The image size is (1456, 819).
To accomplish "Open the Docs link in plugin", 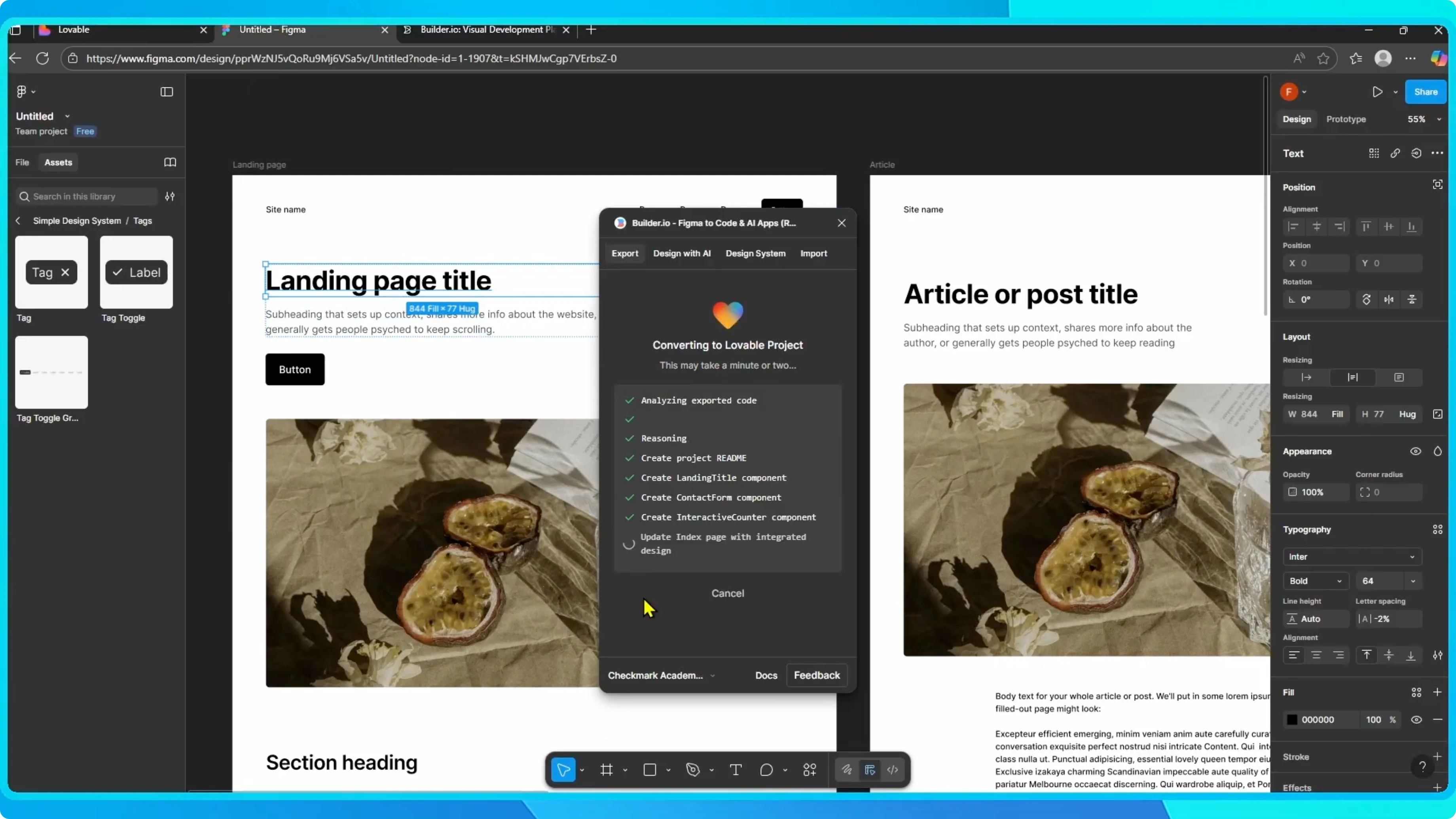I will tap(766, 675).
